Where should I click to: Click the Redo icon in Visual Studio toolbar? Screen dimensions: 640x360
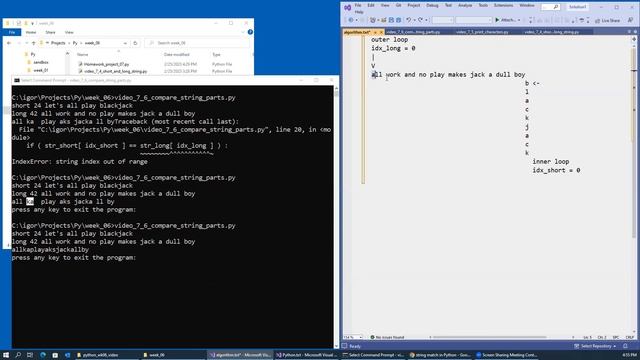[420, 20]
